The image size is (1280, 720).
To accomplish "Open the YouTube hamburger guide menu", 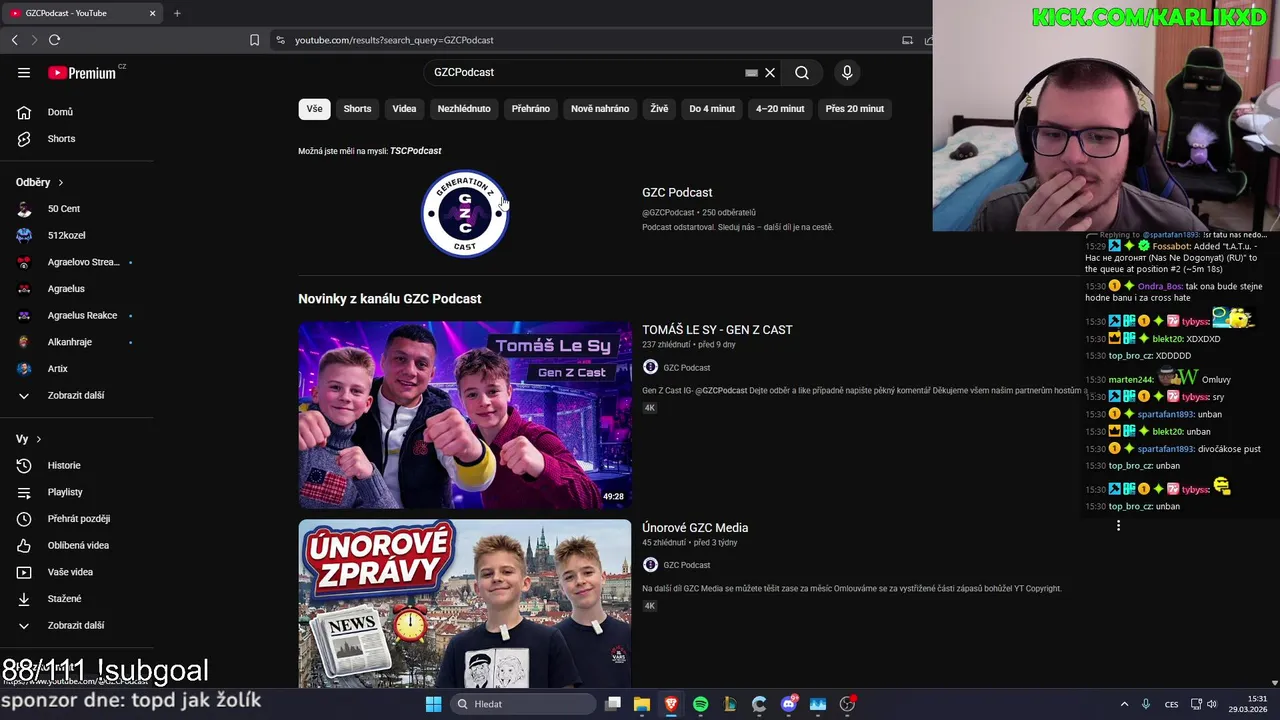I will tap(24, 72).
